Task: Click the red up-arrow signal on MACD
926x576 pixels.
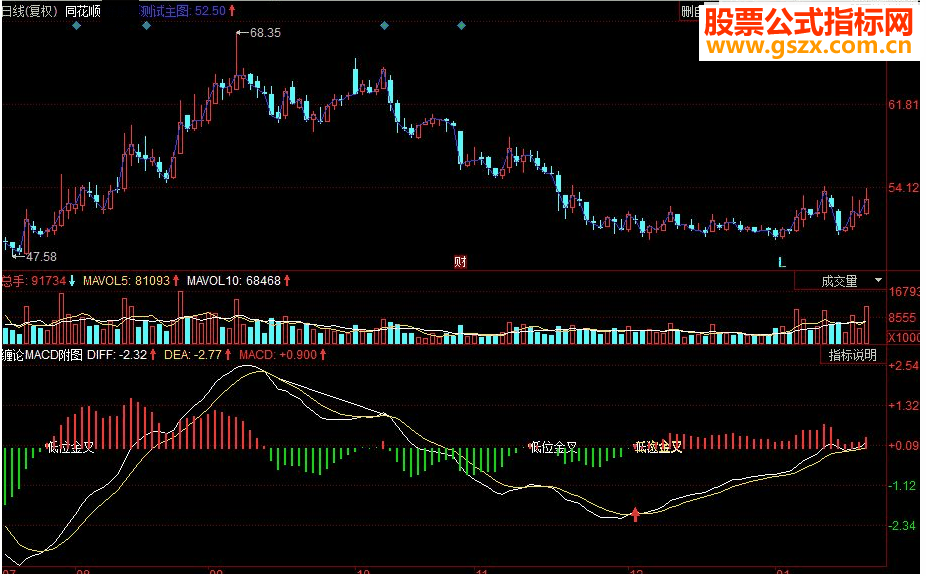Action: tap(635, 514)
